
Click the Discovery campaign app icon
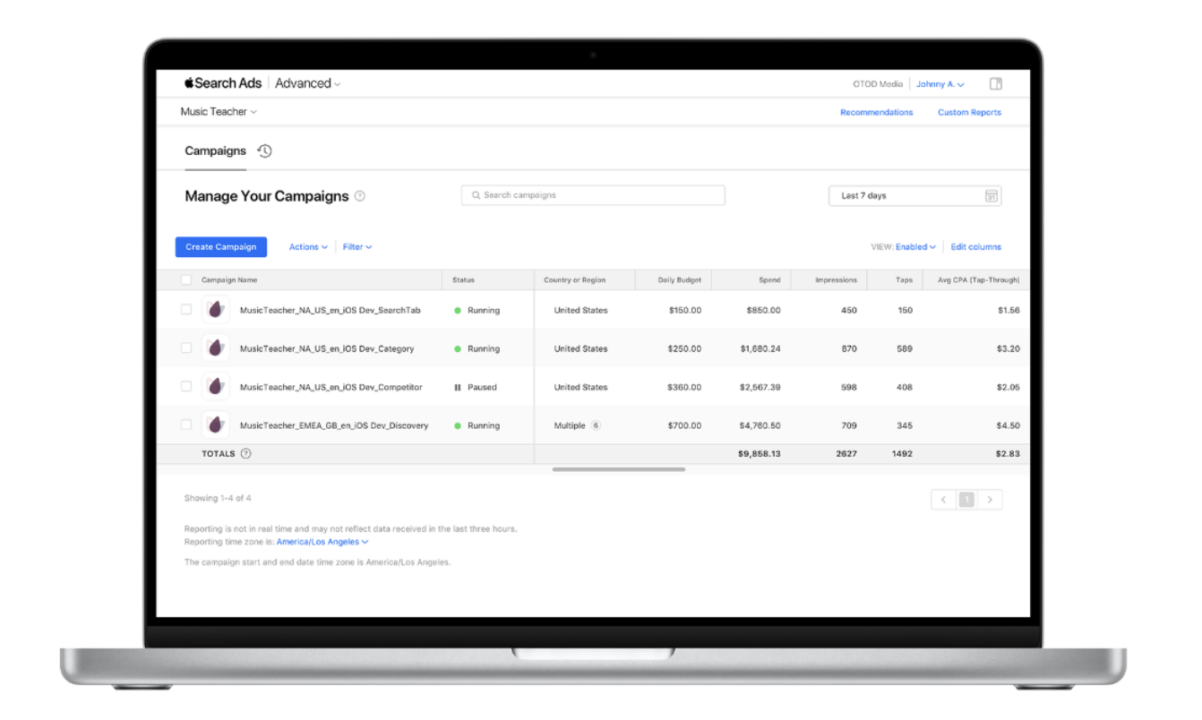(216, 425)
